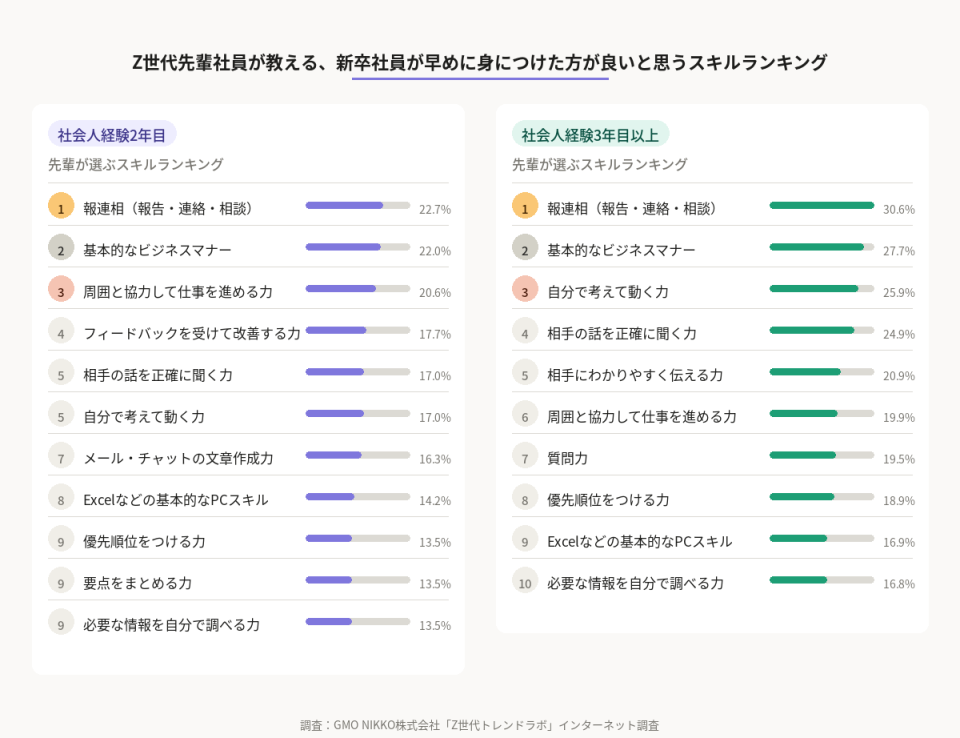Click the rank 8 badge beside 優先順位をつける力

pyautogui.click(x=525, y=499)
